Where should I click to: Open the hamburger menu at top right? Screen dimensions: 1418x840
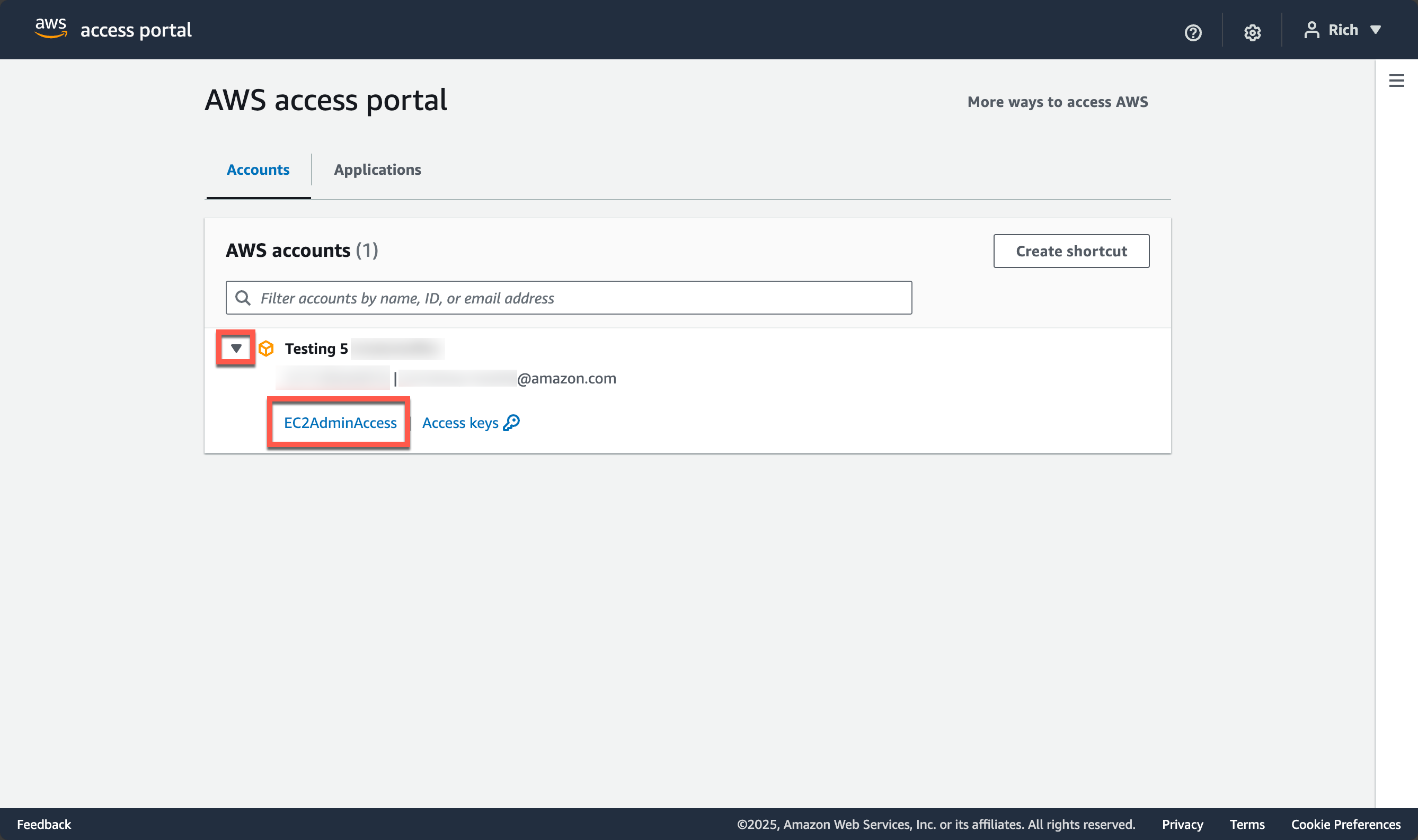pos(1397,81)
